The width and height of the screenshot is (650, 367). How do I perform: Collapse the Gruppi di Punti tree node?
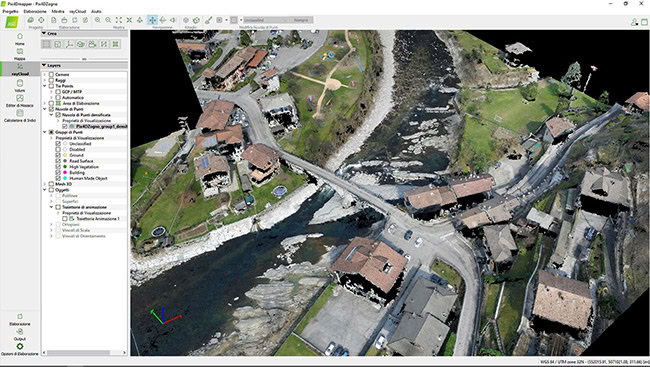[x=45, y=132]
